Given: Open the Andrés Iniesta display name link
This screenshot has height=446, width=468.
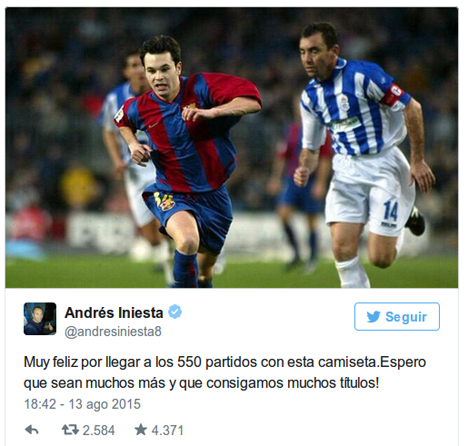Looking at the screenshot, I should click(x=114, y=313).
